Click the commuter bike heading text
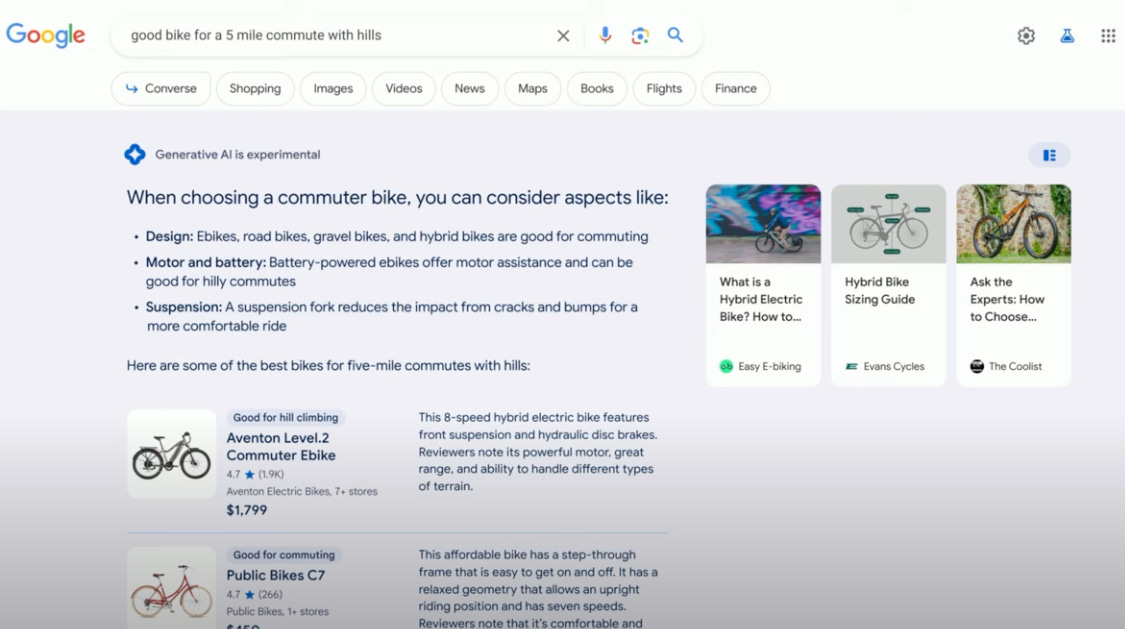 click(397, 197)
